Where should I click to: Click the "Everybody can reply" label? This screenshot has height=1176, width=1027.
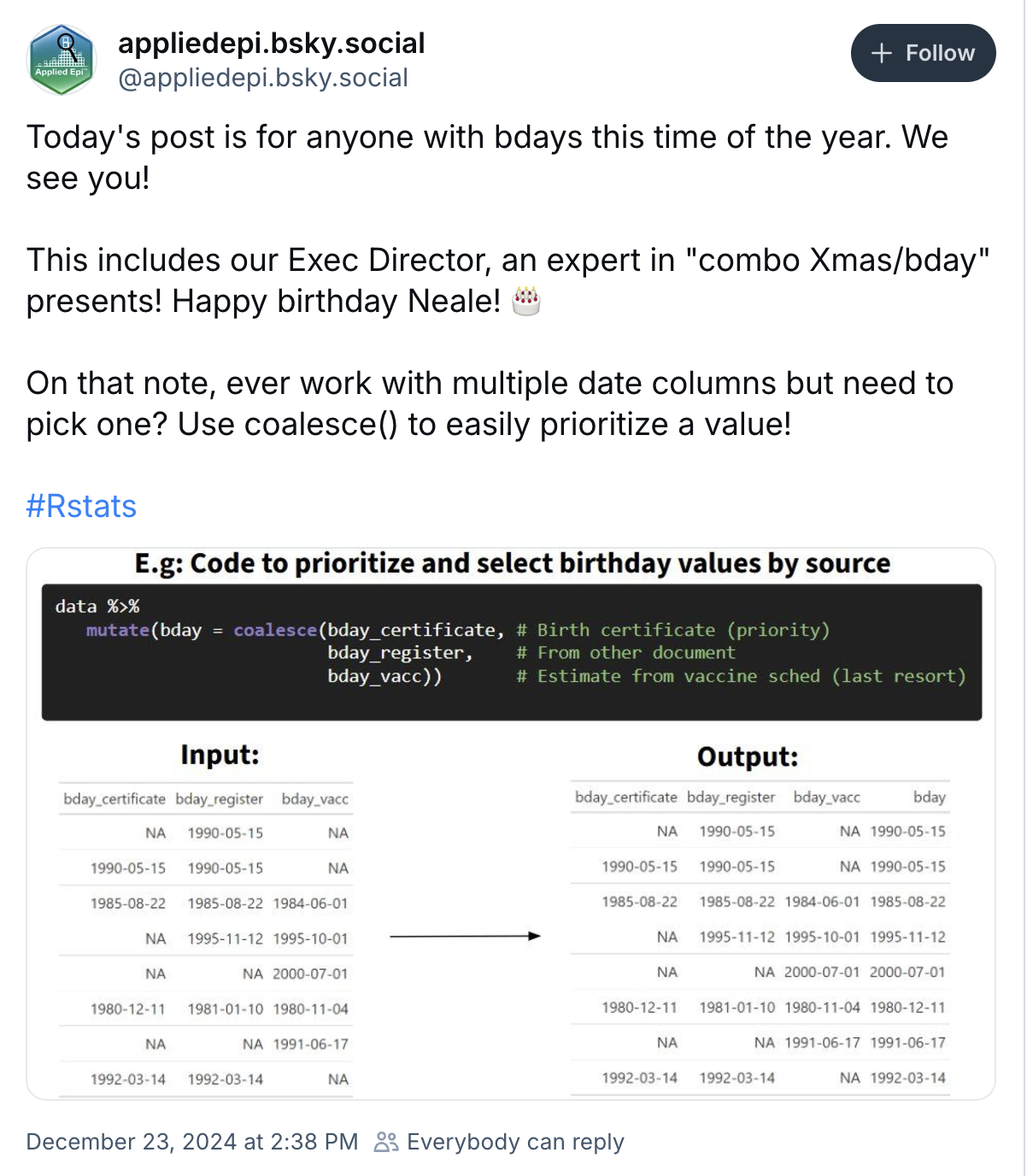tap(515, 1142)
